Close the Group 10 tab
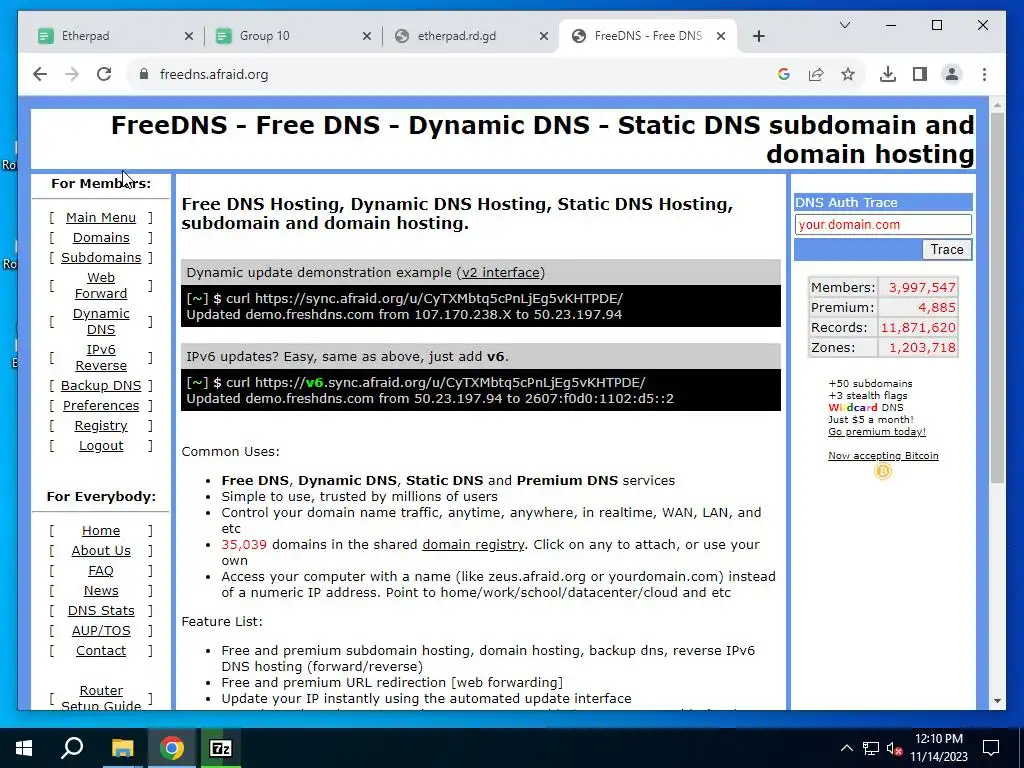 367,36
